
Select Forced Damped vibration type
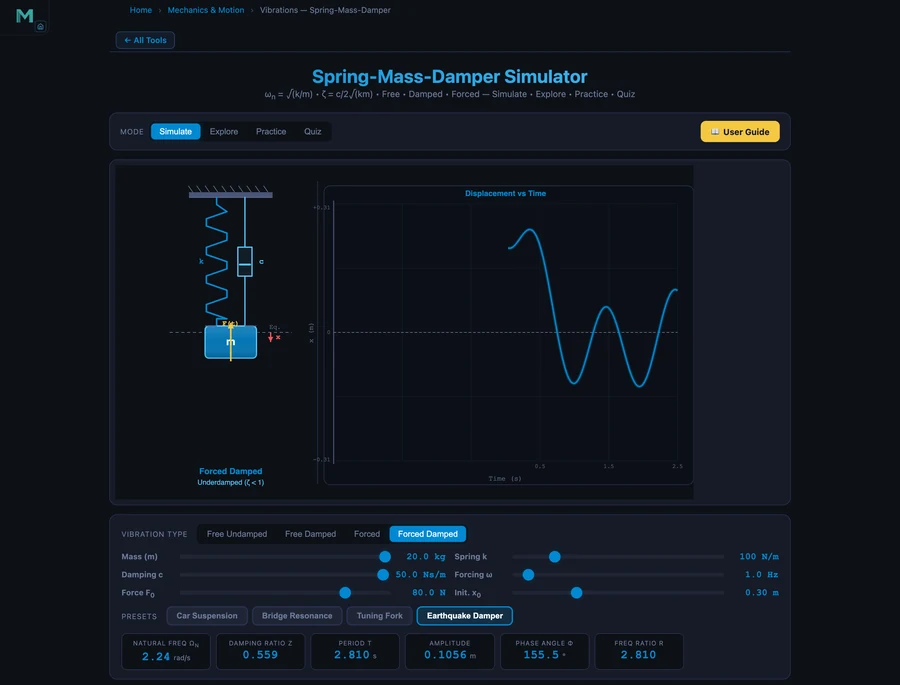click(428, 534)
